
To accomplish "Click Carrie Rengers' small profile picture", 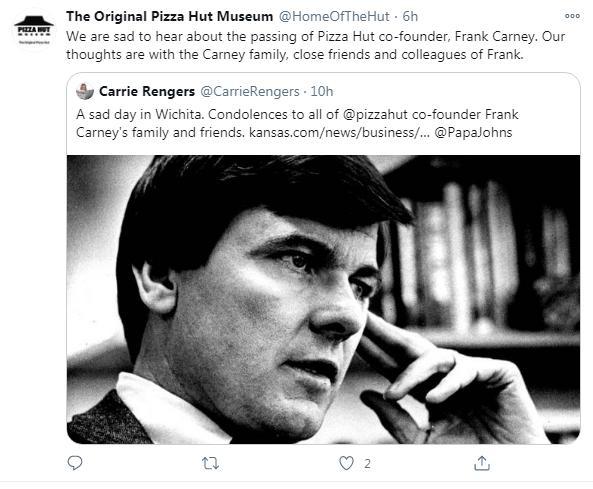I will pyautogui.click(x=85, y=92).
